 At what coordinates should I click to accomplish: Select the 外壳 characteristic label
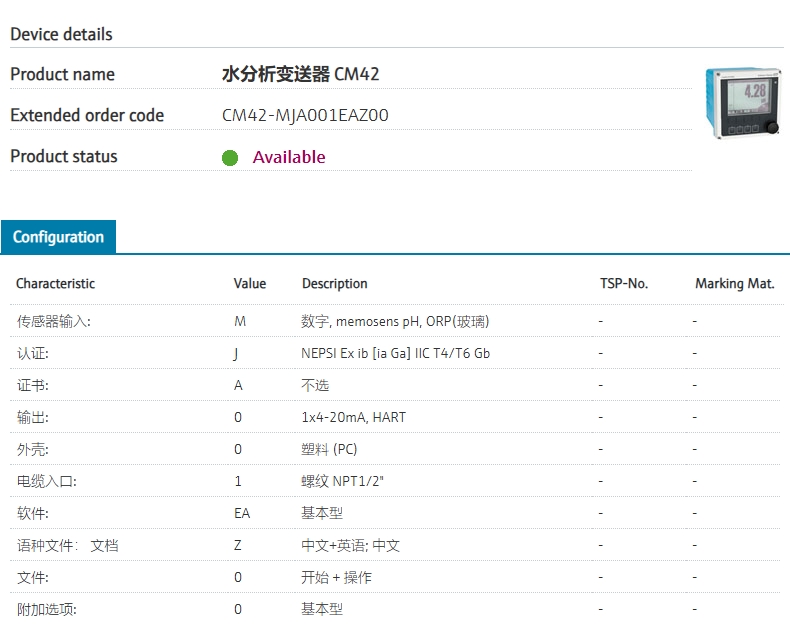point(33,449)
